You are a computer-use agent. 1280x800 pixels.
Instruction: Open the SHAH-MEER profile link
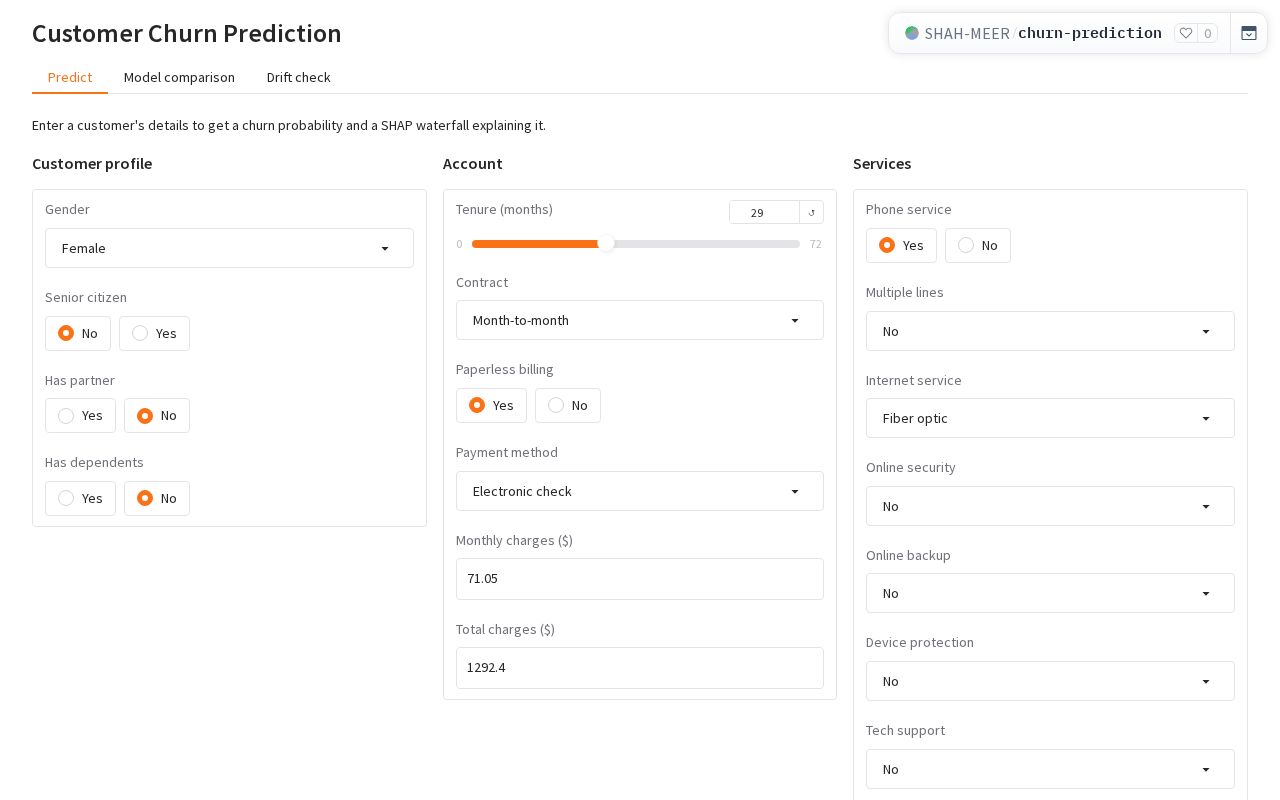(967, 33)
